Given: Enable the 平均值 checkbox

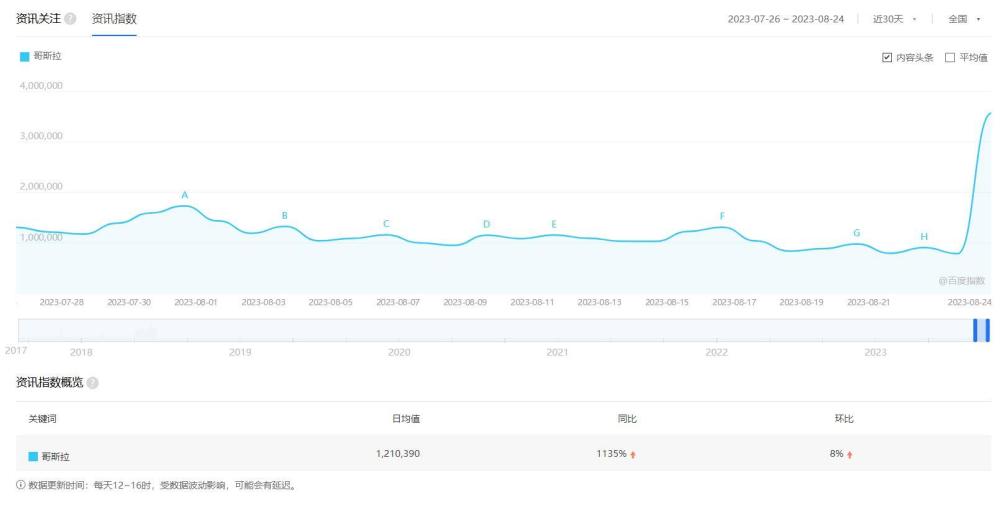Looking at the screenshot, I should point(950,57).
